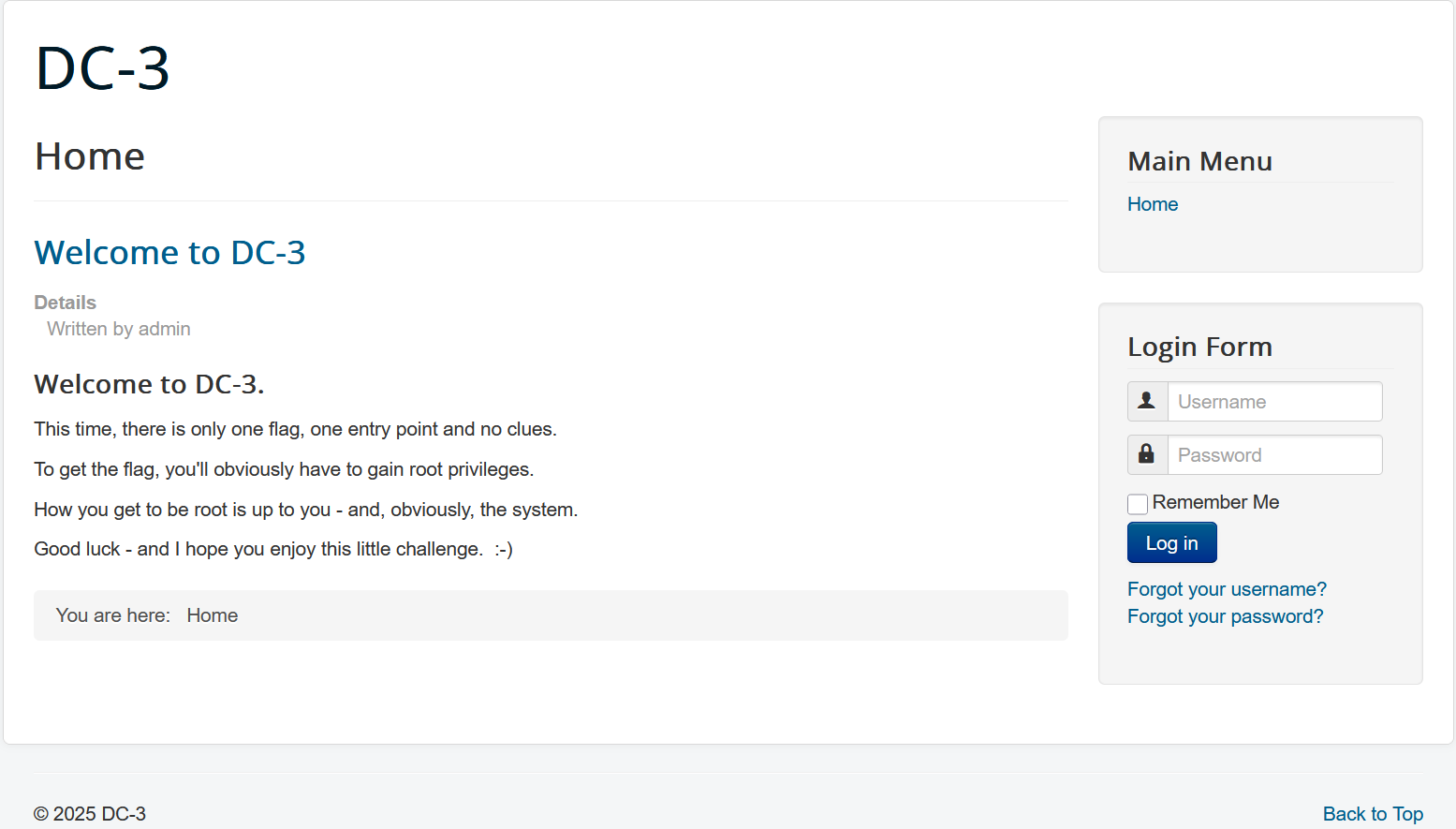Click the Login Form module heading
Screen dimensions: 1456x829
1199,347
